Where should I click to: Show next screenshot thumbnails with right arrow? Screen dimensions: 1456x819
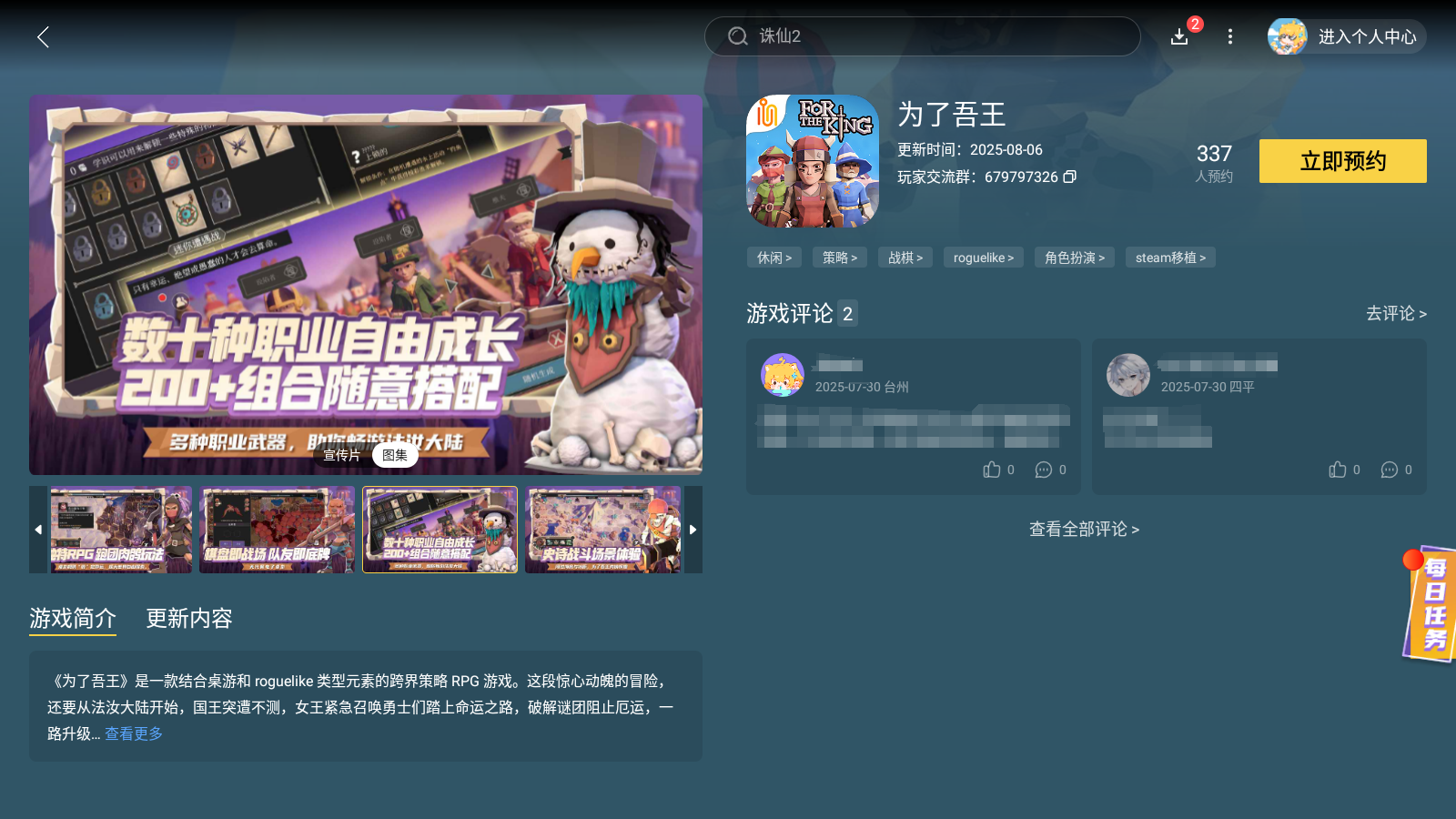tap(693, 530)
